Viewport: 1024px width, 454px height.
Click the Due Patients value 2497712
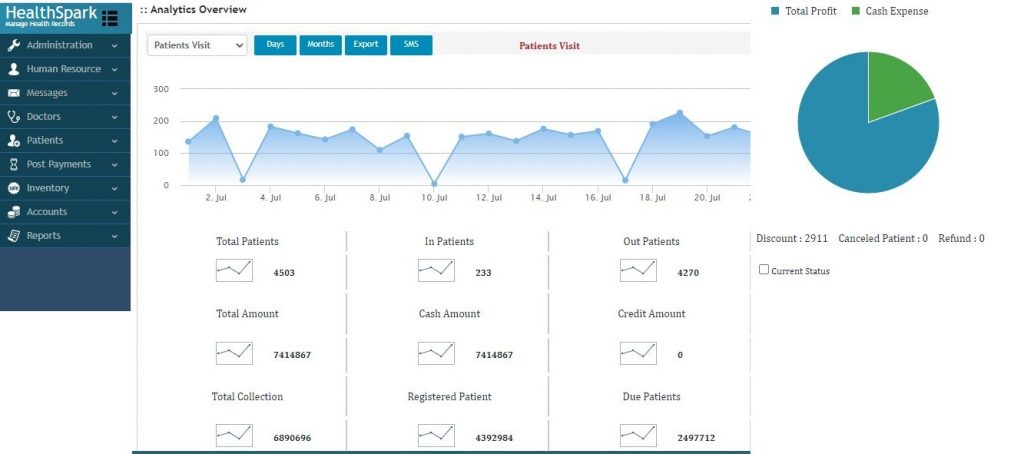(x=696, y=438)
